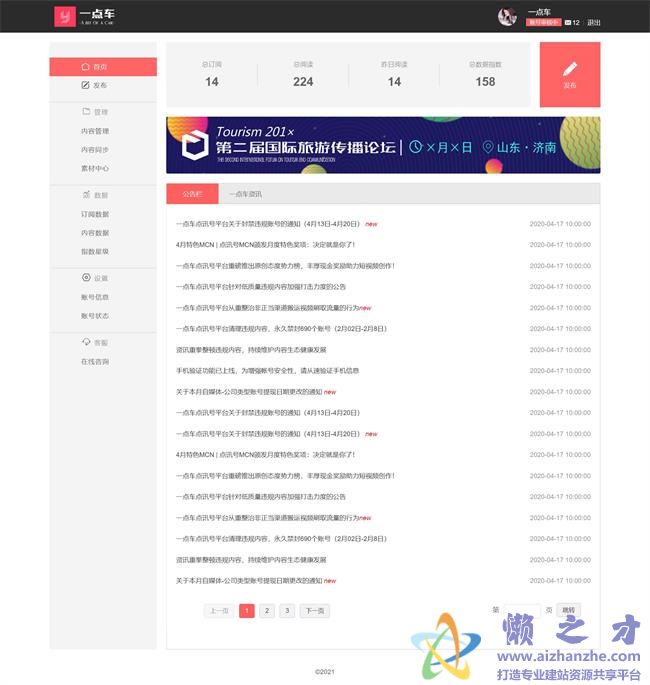Click the 设置 section heading in sidebar

[101, 278]
